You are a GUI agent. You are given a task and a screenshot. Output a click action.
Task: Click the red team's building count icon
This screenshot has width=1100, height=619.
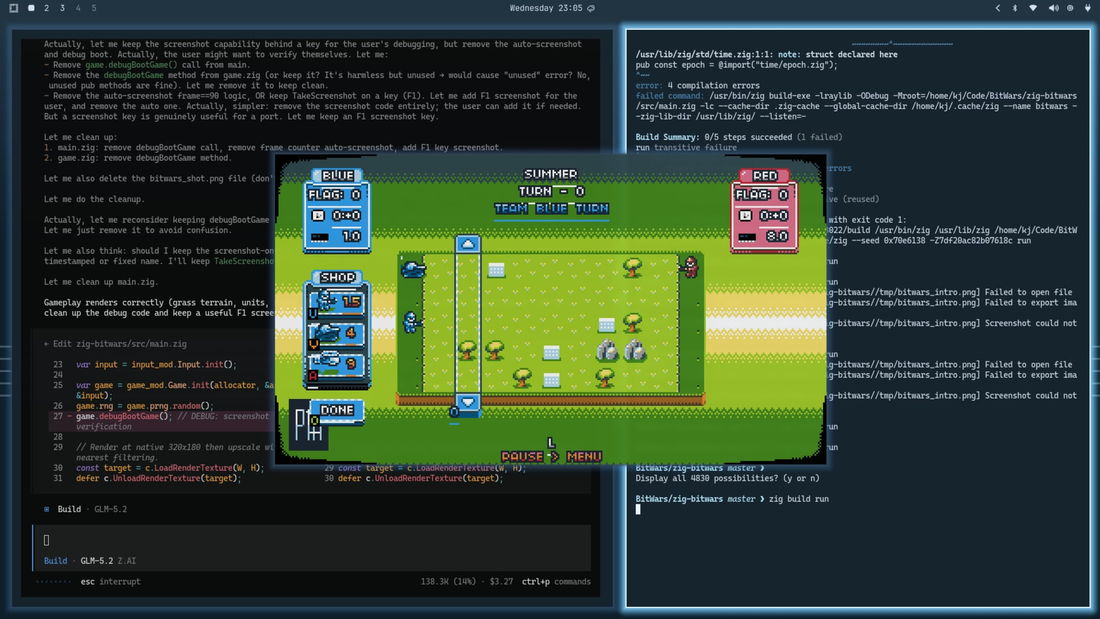pos(745,215)
